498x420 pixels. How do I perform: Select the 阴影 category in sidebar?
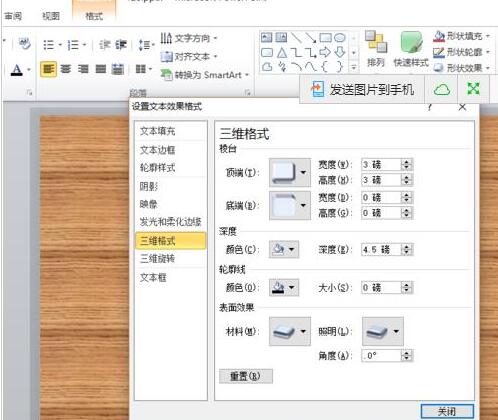click(x=149, y=186)
